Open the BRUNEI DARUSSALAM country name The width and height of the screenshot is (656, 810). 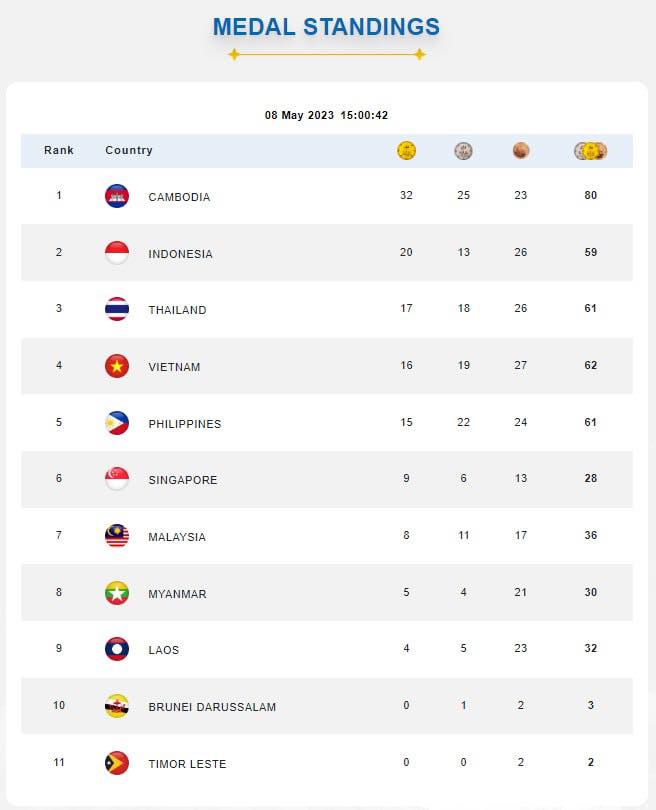[212, 707]
